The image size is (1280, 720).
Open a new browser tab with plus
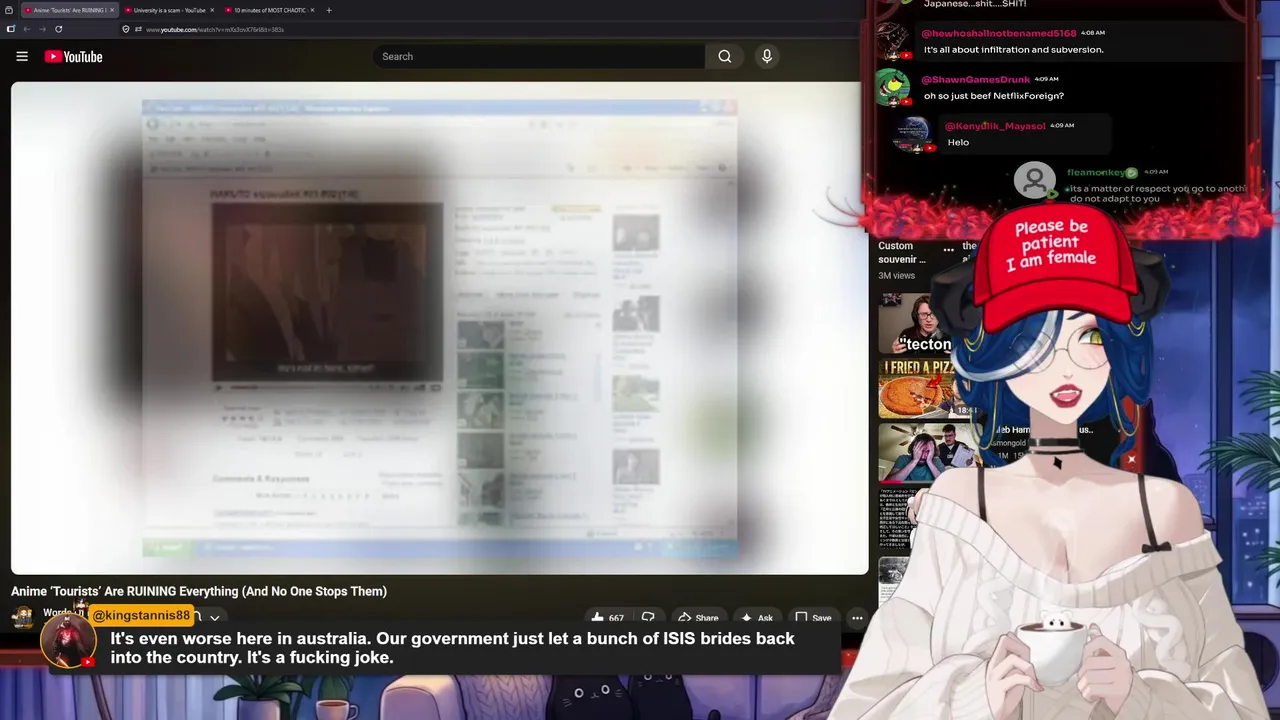tap(329, 10)
